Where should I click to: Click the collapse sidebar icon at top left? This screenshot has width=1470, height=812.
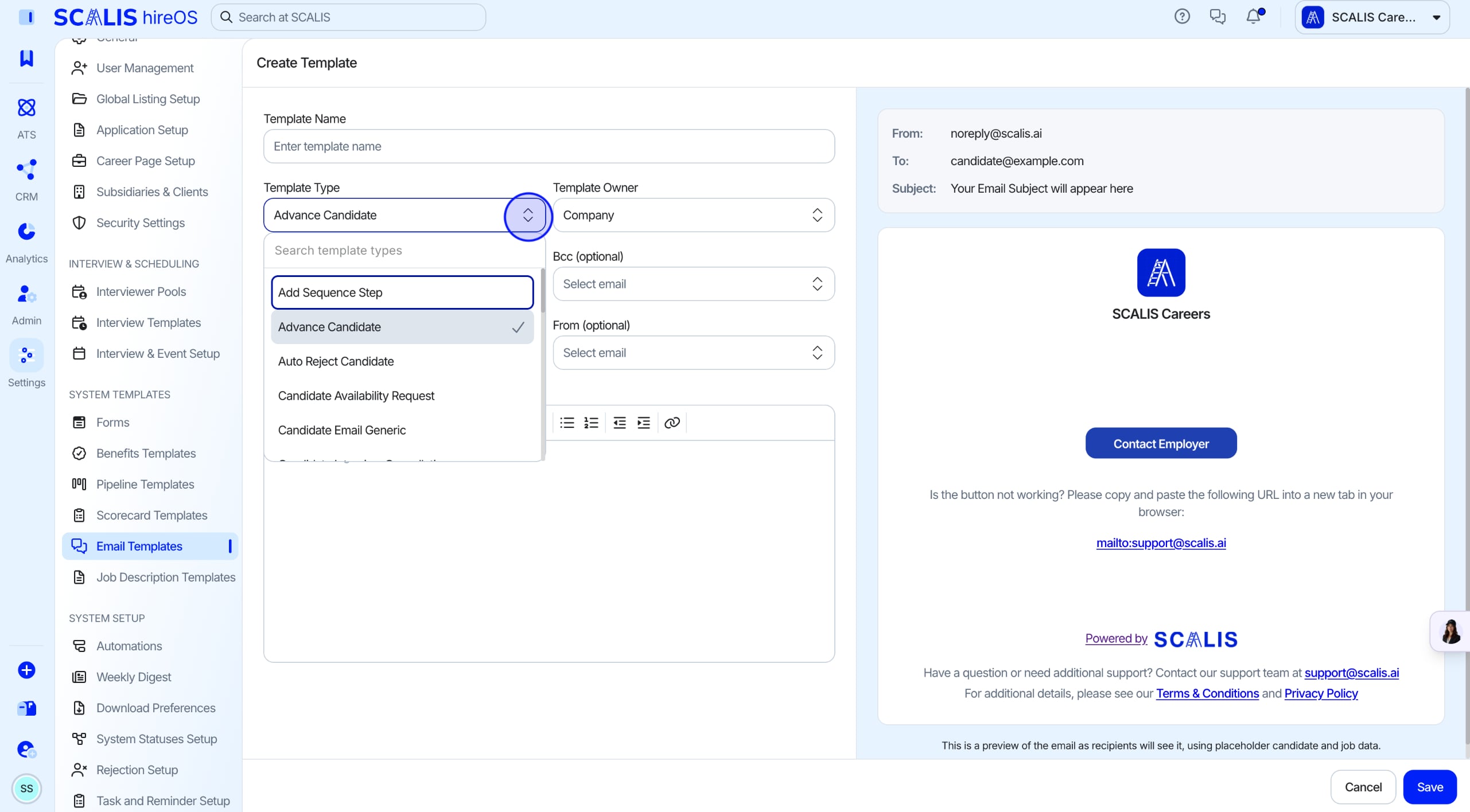tap(26, 17)
